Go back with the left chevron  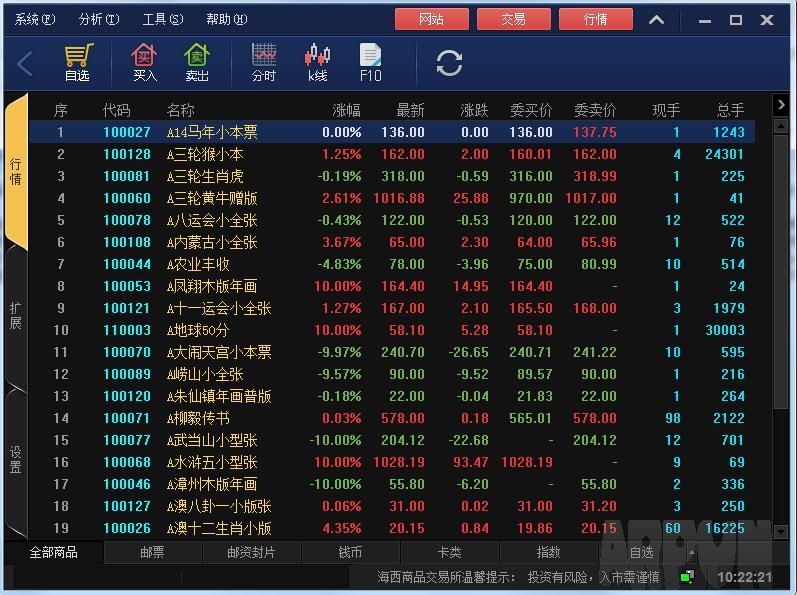(x=24, y=64)
